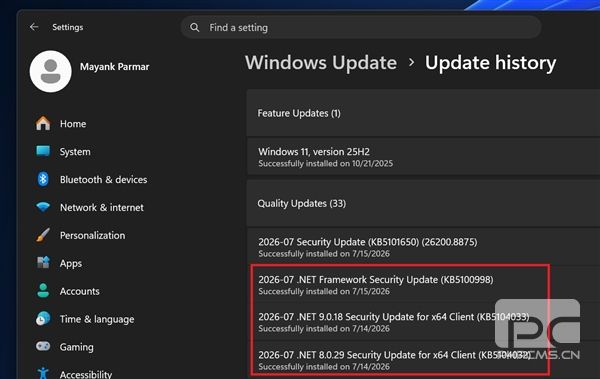This screenshot has height=379, width=600.
Task: Click the Settings window title
Action: (68, 27)
